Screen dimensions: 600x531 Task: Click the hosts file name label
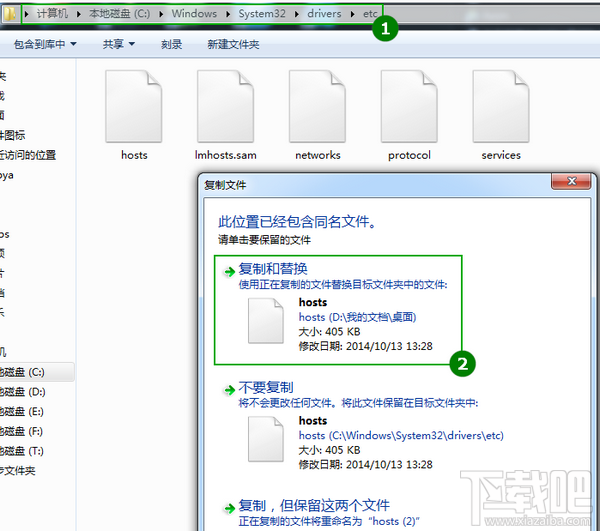134,155
